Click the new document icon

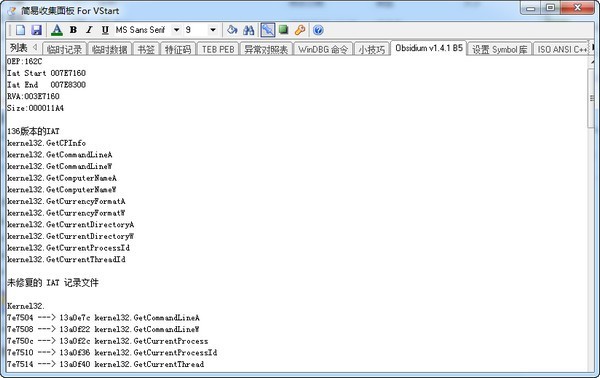pos(21,30)
